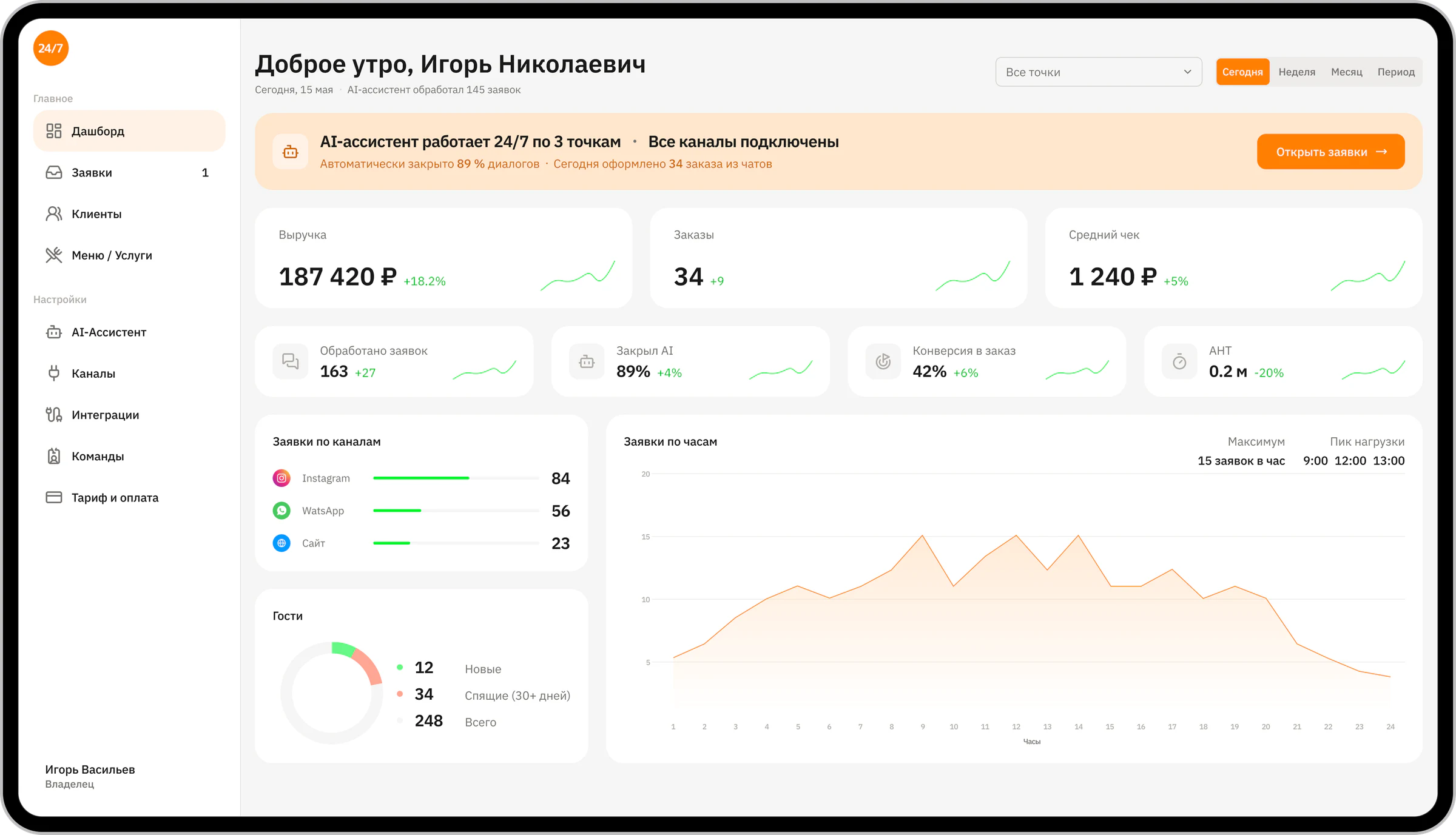The width and height of the screenshot is (1456, 835).
Task: Click the 15 заявок в час maximum value
Action: [x=1241, y=460]
